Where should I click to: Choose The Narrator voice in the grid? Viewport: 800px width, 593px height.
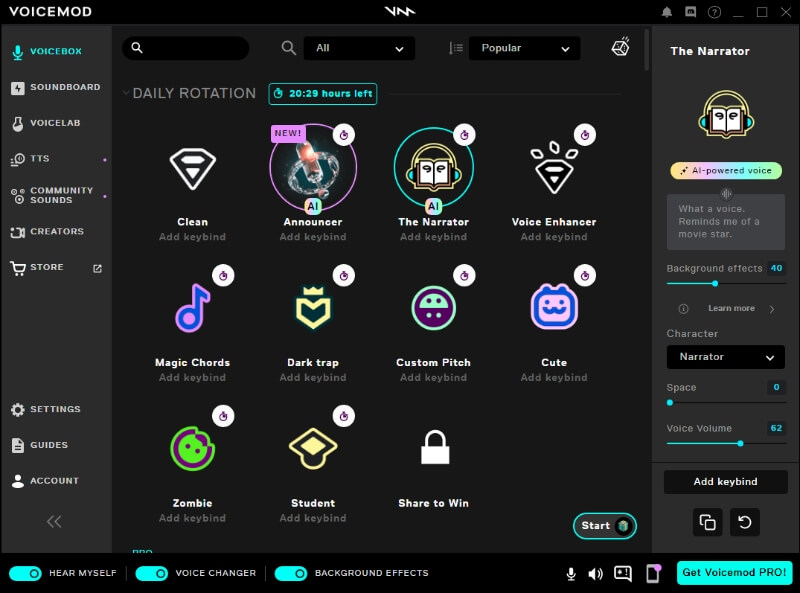point(434,167)
